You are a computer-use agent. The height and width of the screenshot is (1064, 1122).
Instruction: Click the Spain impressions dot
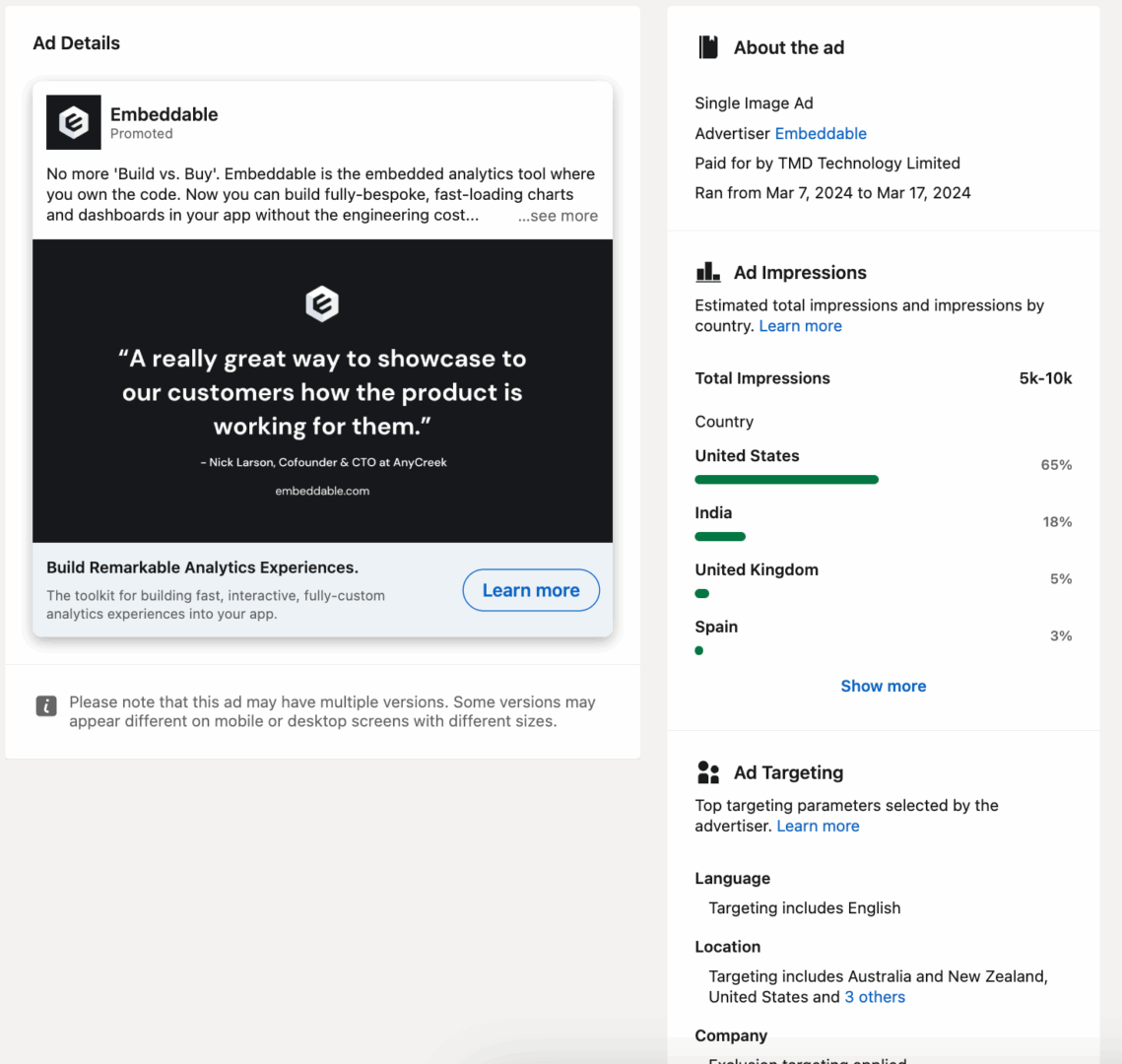tap(699, 651)
